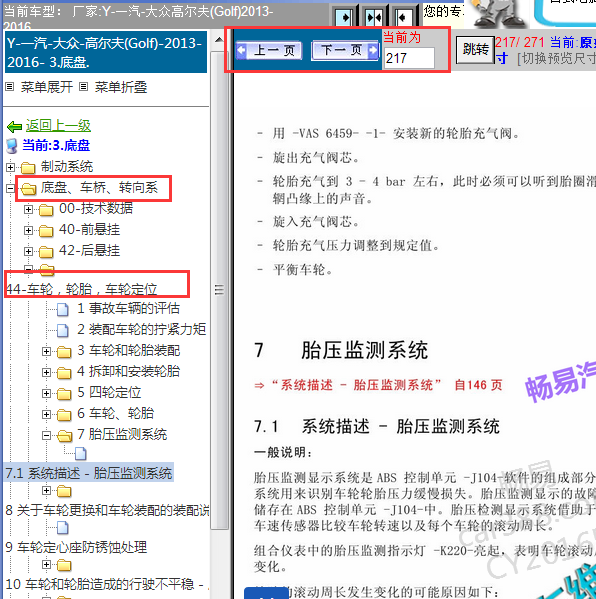The width and height of the screenshot is (596, 599).
Task: Click the menu collapse list icon
Action: 83,87
